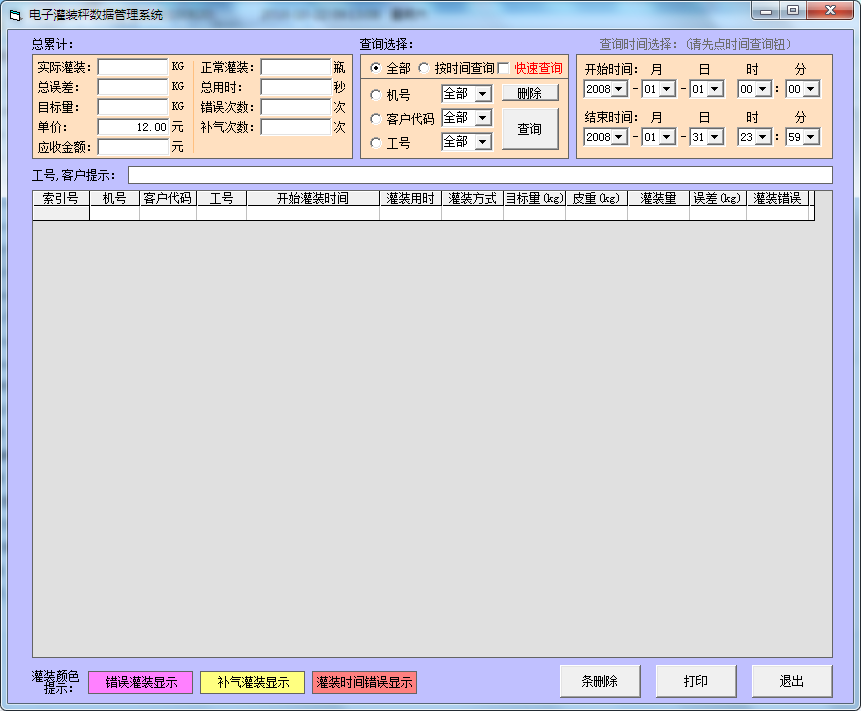Click the app icon in title bar
This screenshot has height=711, width=861.
(x=14, y=15)
